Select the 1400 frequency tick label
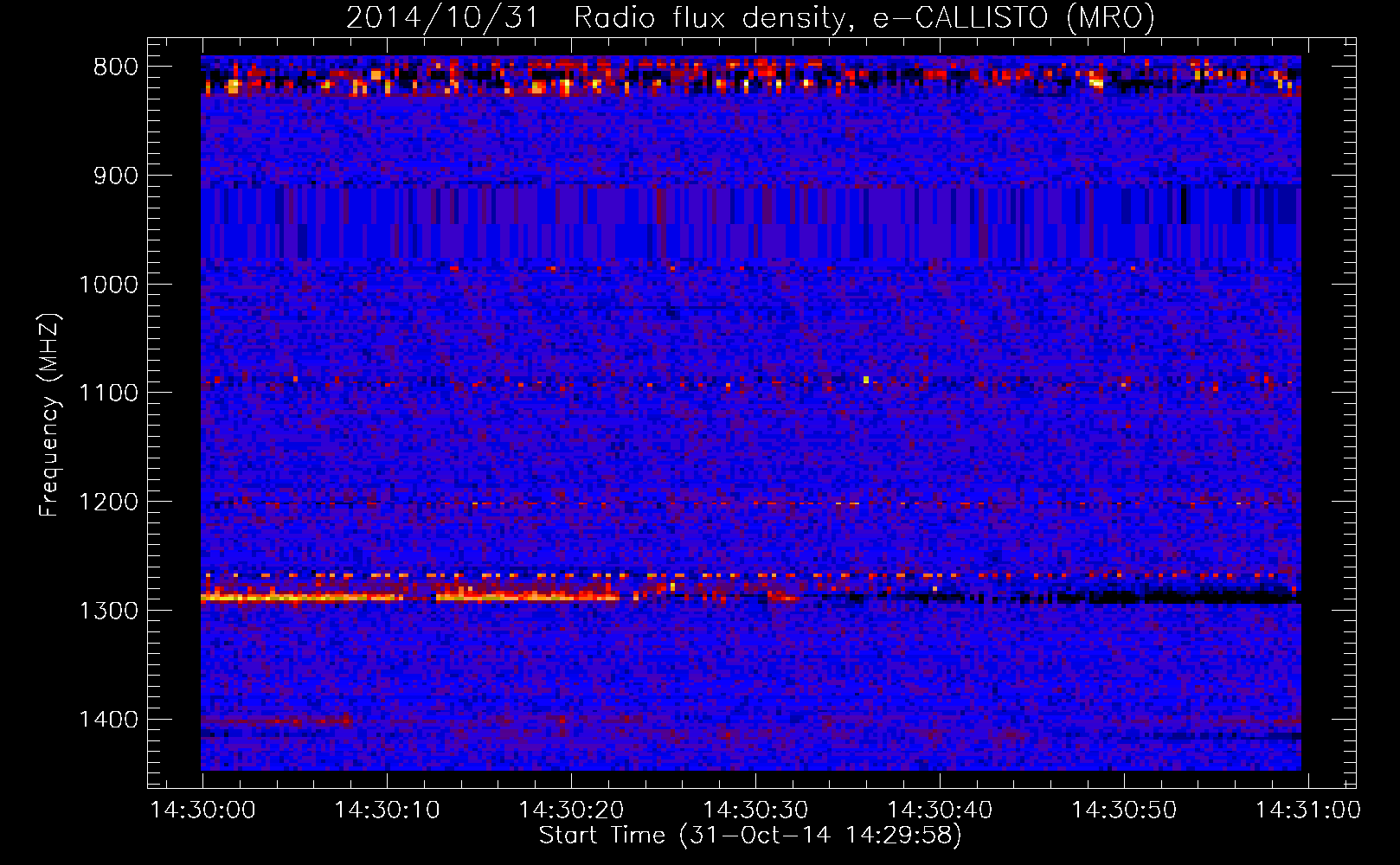The width and height of the screenshot is (1400, 865). click(x=108, y=720)
